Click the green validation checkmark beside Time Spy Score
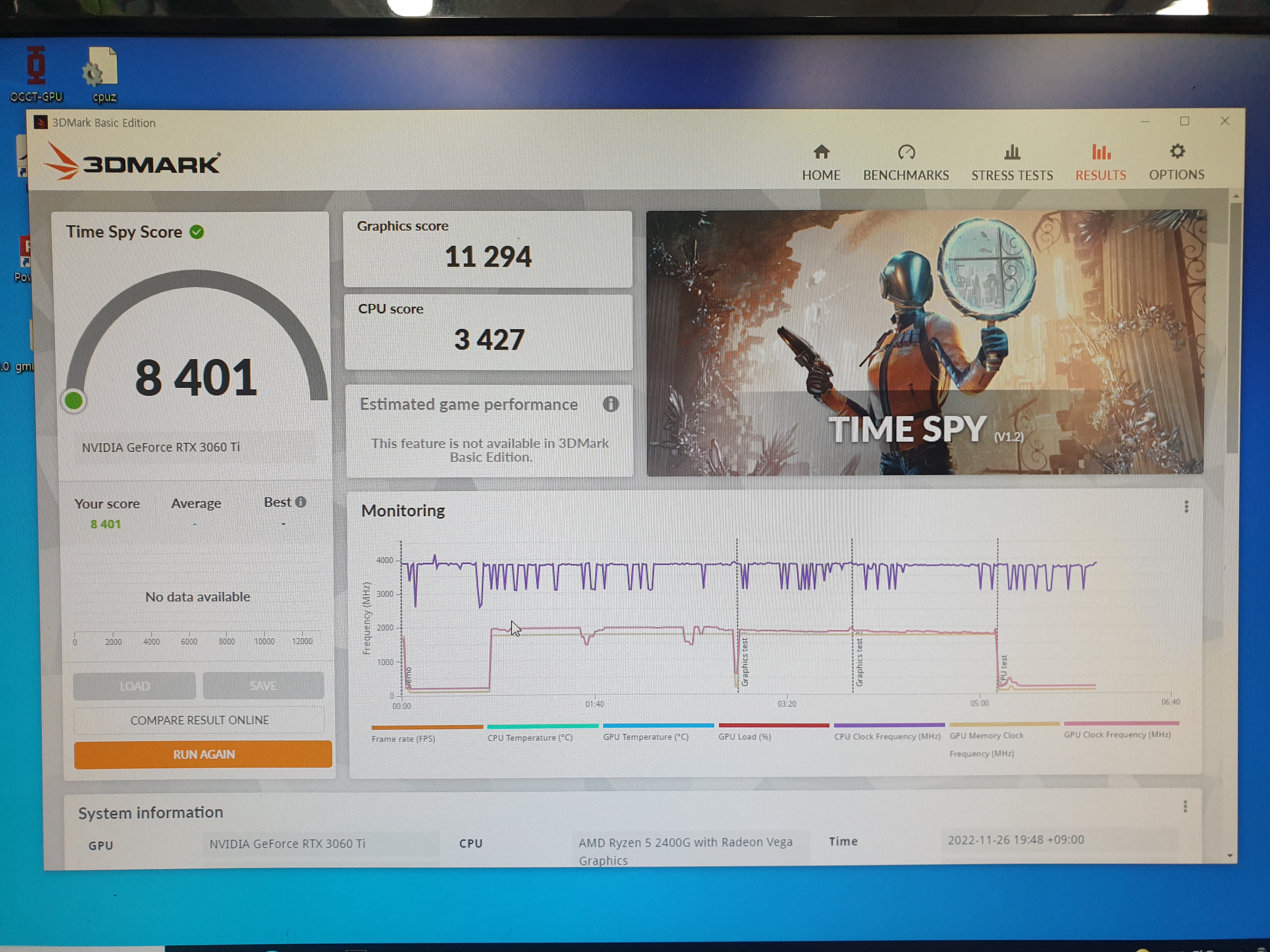The width and height of the screenshot is (1270, 952). pos(197,232)
